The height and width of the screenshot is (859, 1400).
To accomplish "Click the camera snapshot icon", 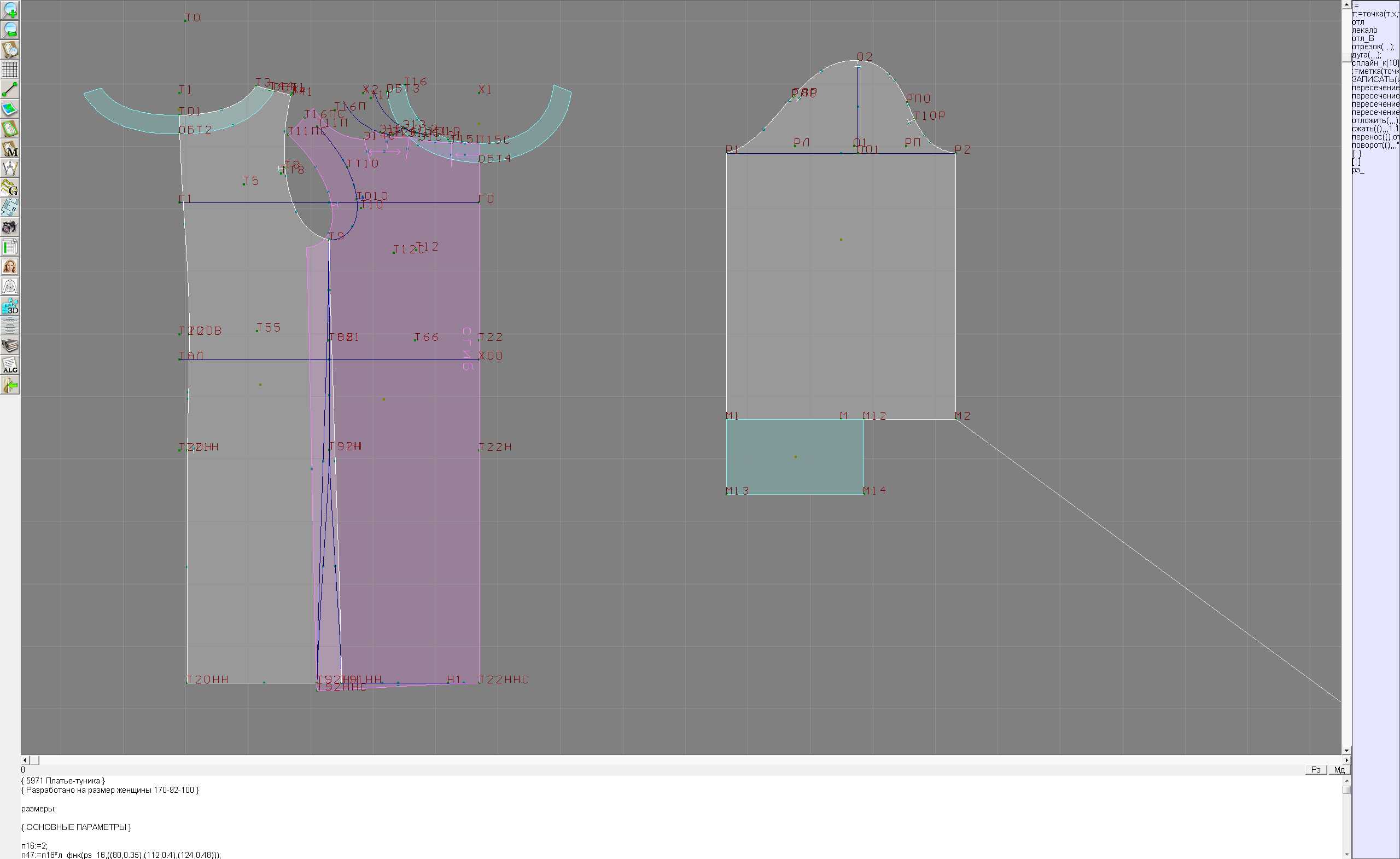I will tap(10, 228).
